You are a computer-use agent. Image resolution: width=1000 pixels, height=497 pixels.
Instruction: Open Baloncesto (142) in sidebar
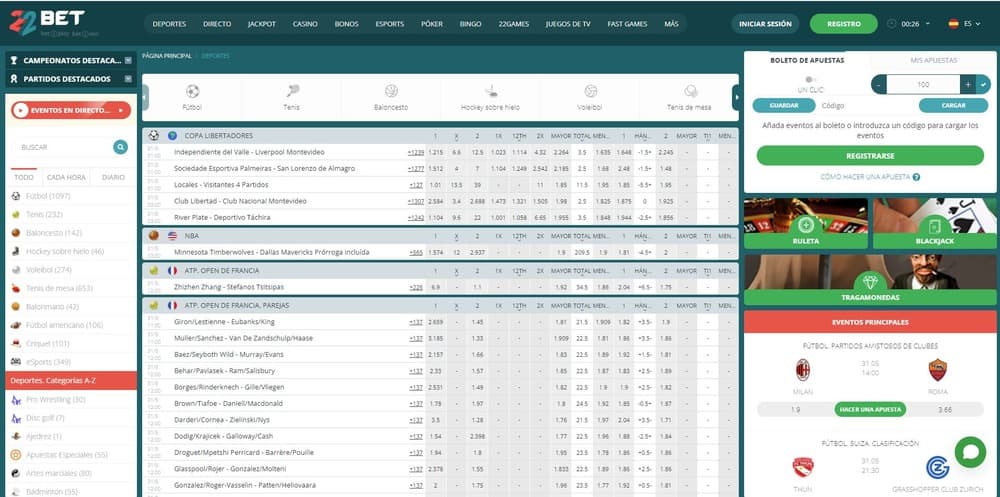pos(54,233)
